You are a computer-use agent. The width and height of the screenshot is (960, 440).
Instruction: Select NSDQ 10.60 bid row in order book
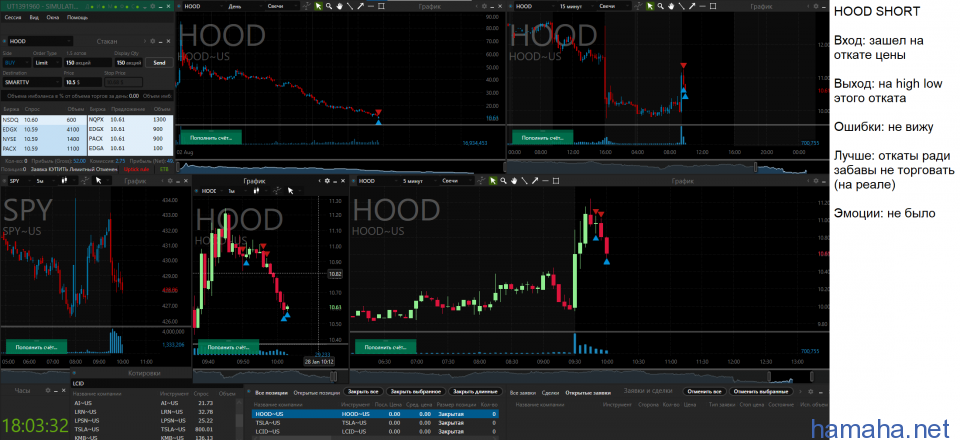point(43,120)
